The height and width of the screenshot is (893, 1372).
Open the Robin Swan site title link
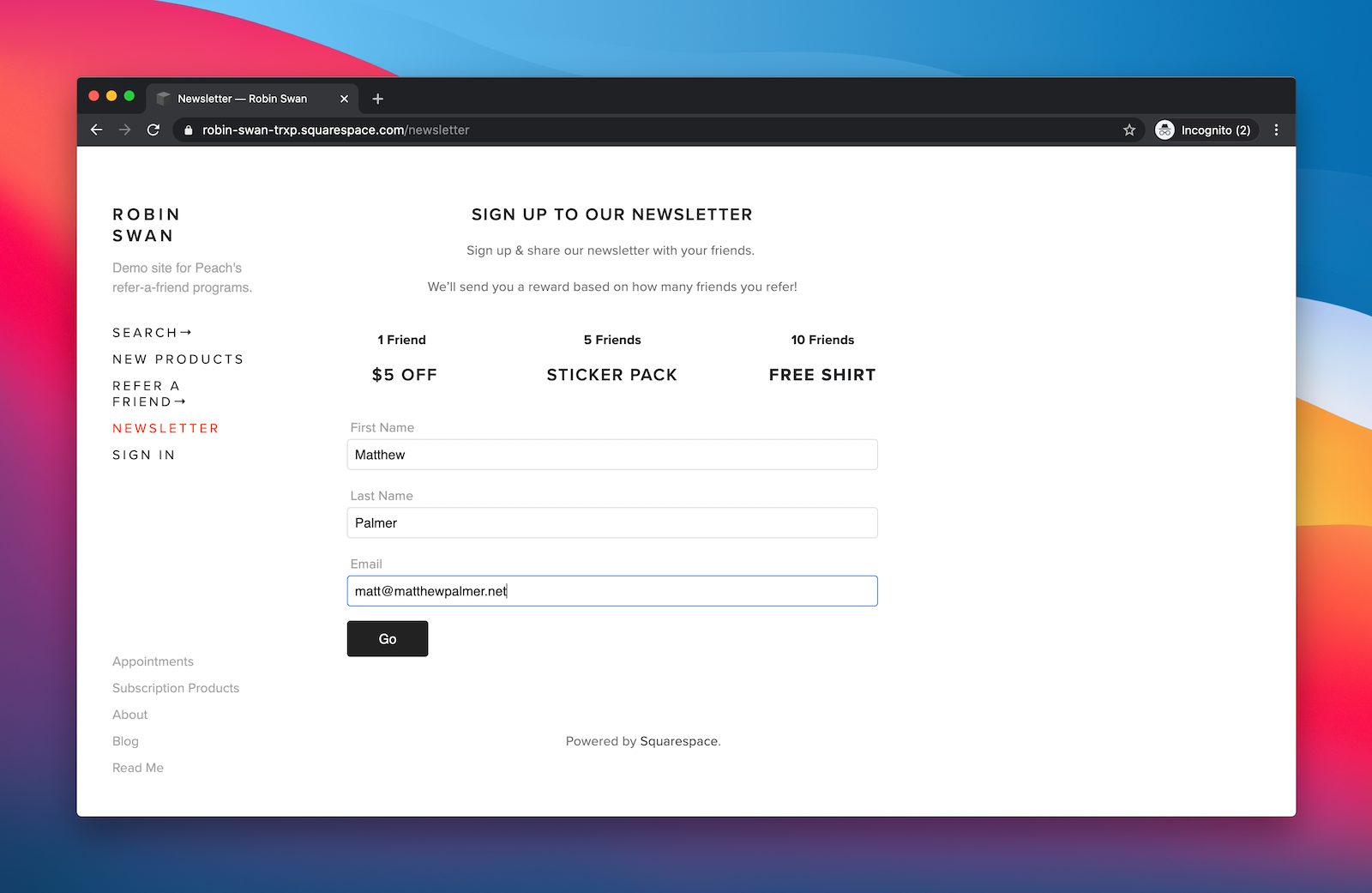click(x=146, y=225)
